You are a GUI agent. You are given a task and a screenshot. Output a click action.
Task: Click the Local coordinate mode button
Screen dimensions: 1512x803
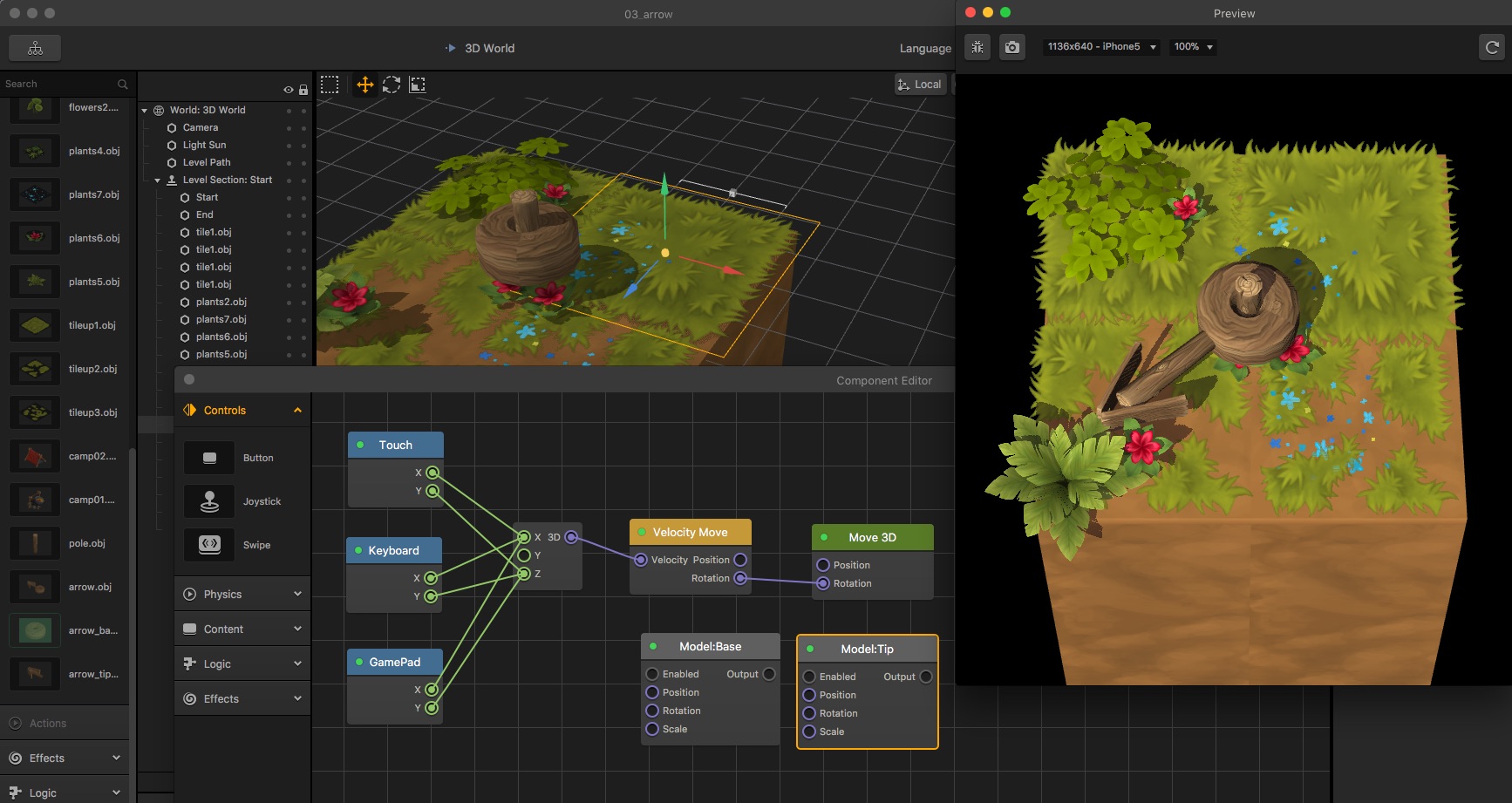coord(920,84)
